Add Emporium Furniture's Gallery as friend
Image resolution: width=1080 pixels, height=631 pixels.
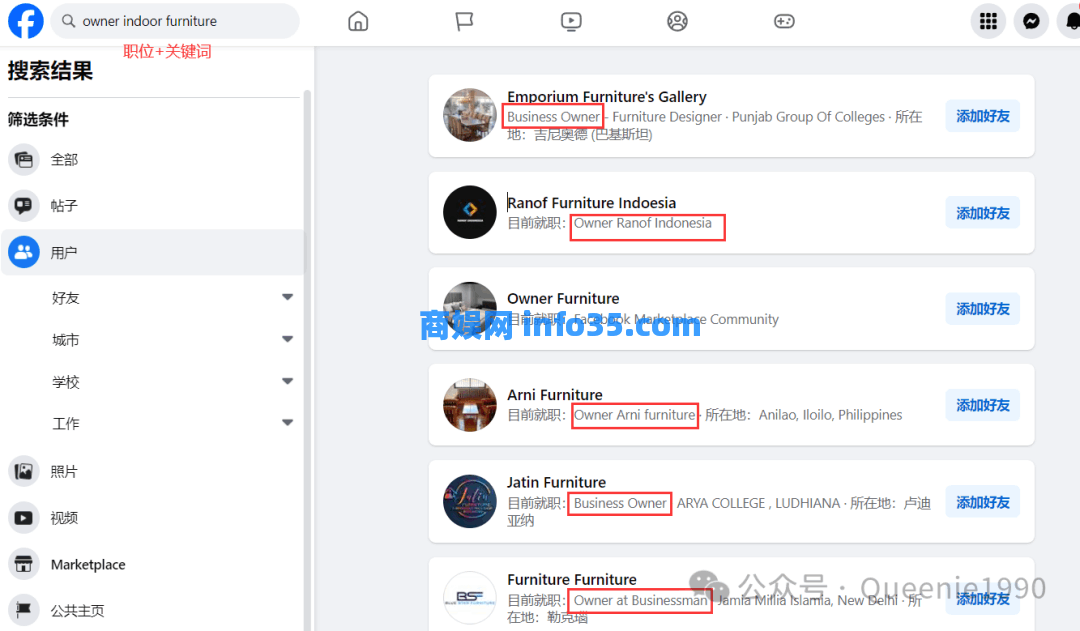(983, 116)
